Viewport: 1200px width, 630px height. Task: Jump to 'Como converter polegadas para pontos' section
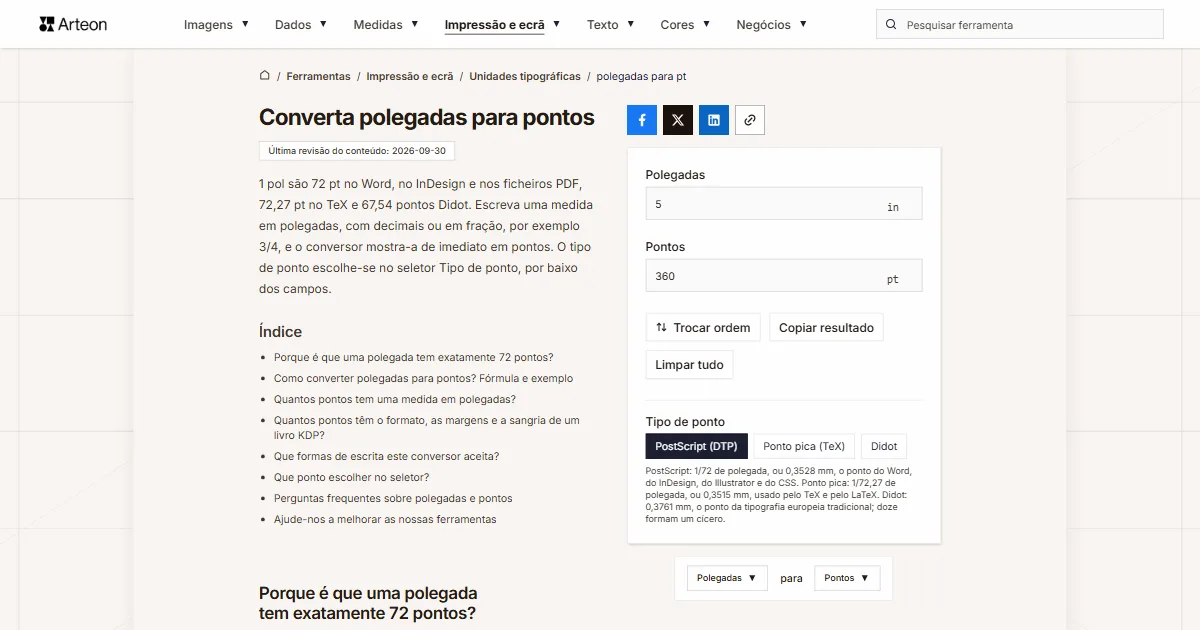[423, 378]
